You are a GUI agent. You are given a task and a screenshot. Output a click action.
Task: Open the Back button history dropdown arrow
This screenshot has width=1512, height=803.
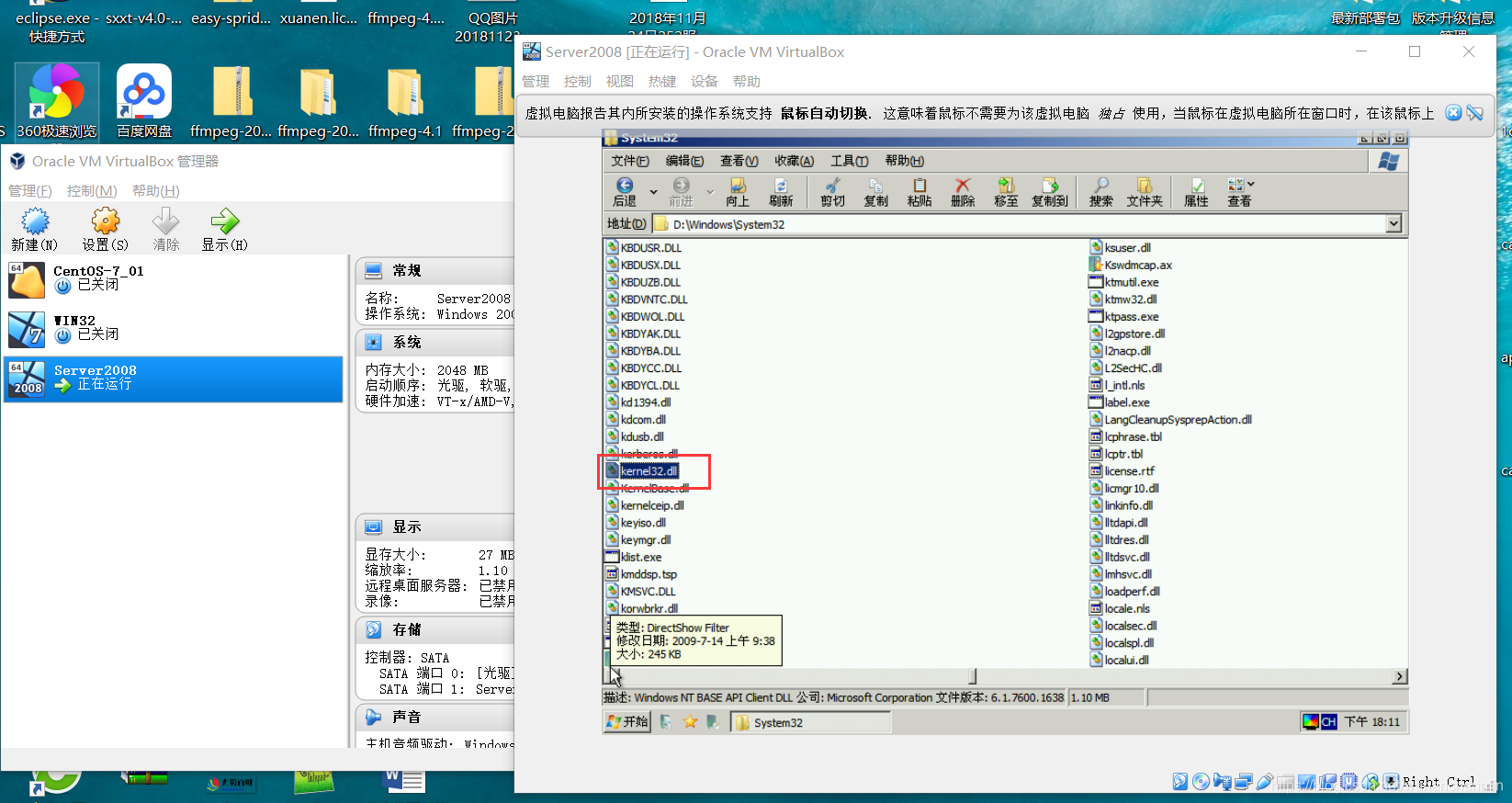(654, 192)
